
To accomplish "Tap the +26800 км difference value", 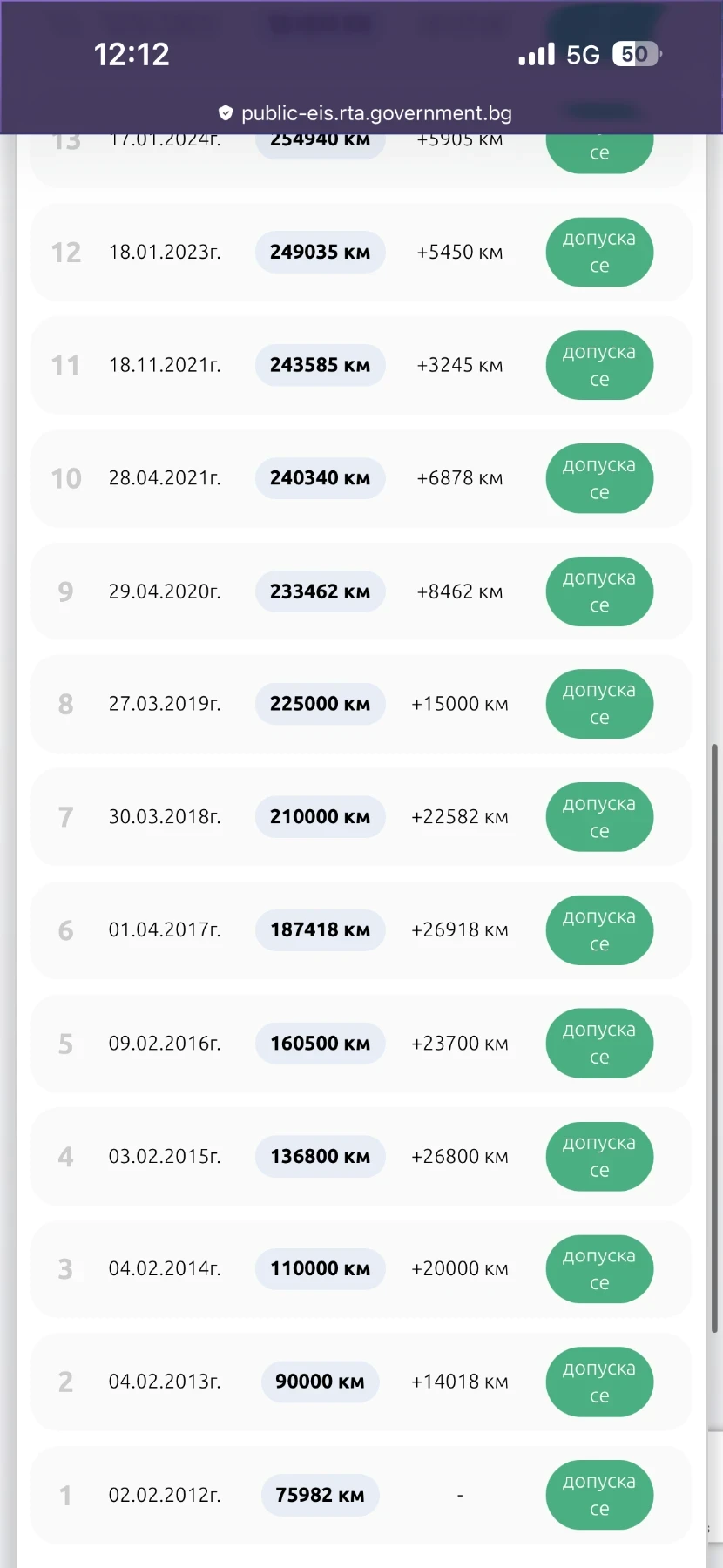I will pyautogui.click(x=459, y=1157).
